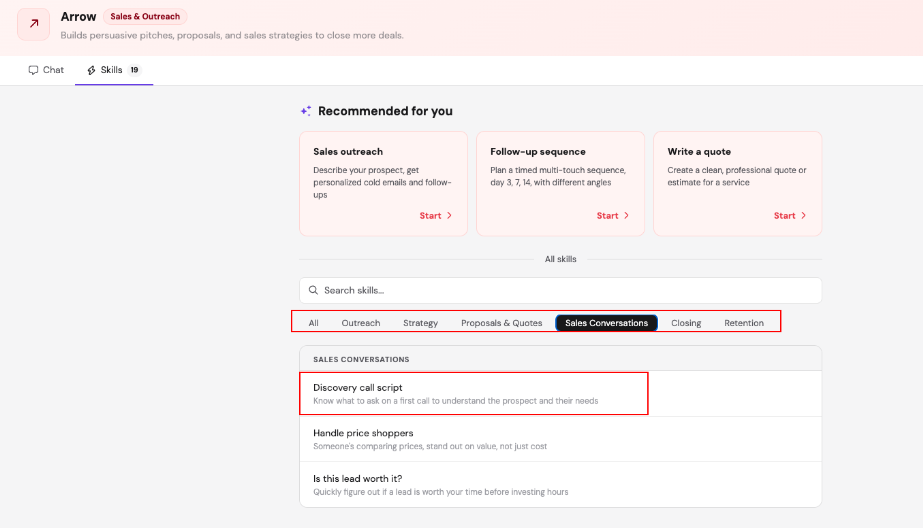Click the Arrow agent logo icon
The height and width of the screenshot is (528, 923).
[x=33, y=24]
